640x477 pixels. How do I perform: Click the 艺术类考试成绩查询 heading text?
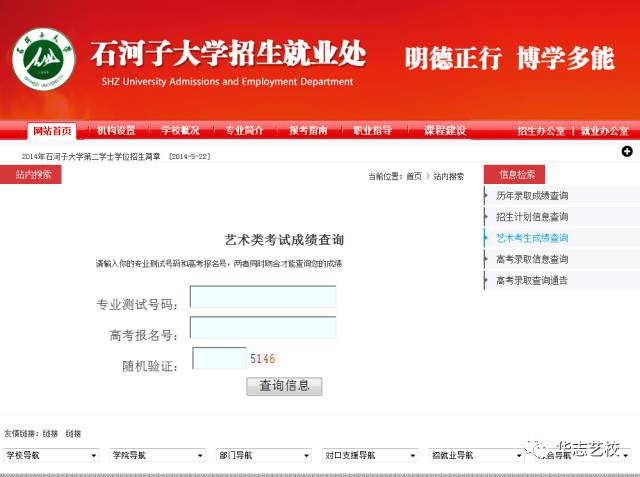click(284, 240)
